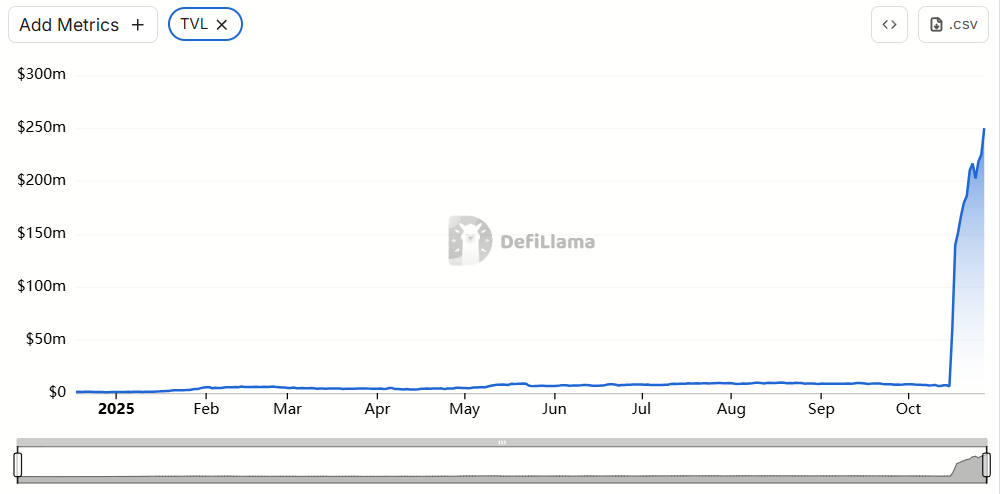Click the TVL line's peak in late October
Screen dimensions: 1000x494
point(984,129)
